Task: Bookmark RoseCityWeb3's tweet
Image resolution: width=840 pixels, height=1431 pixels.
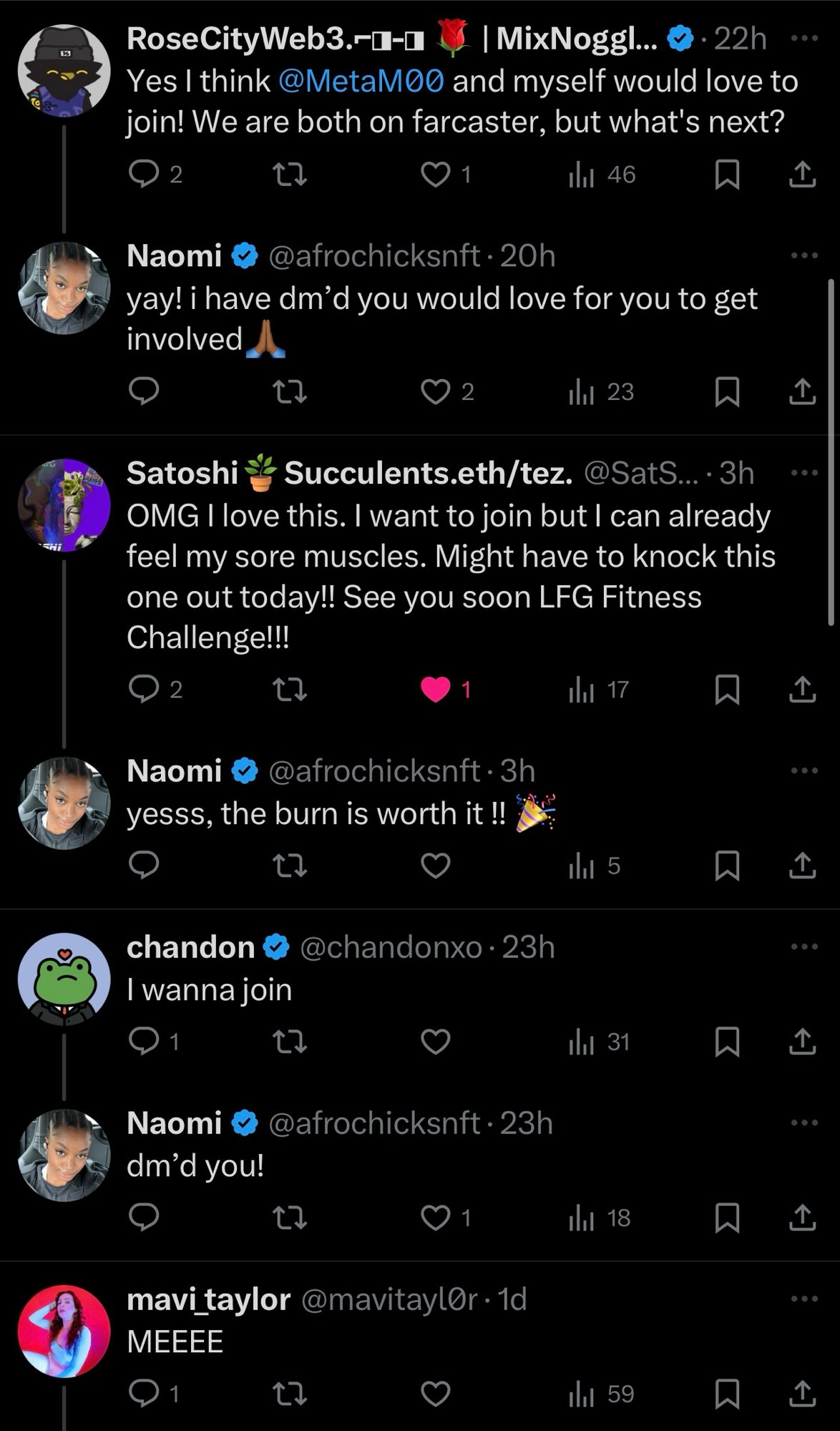Action: tap(727, 175)
